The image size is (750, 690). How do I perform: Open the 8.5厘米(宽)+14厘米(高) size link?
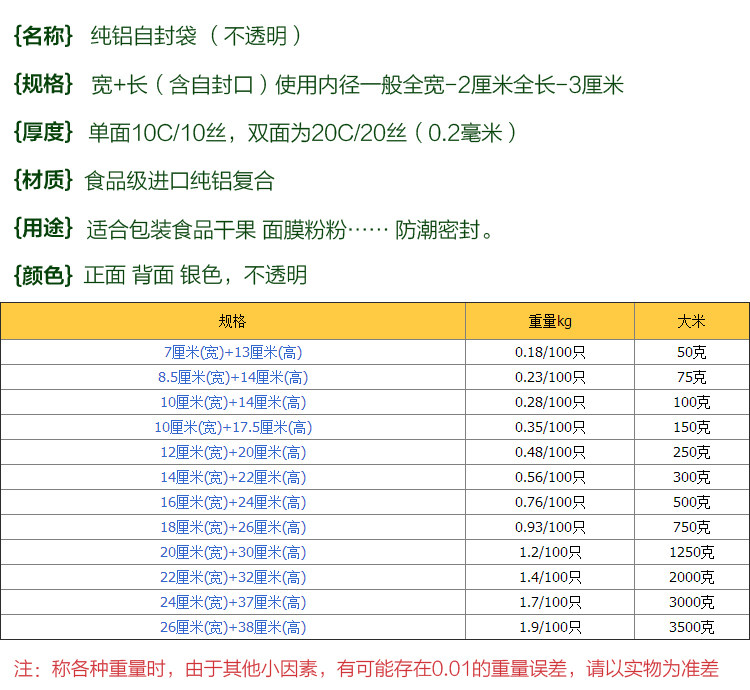[x=233, y=377]
